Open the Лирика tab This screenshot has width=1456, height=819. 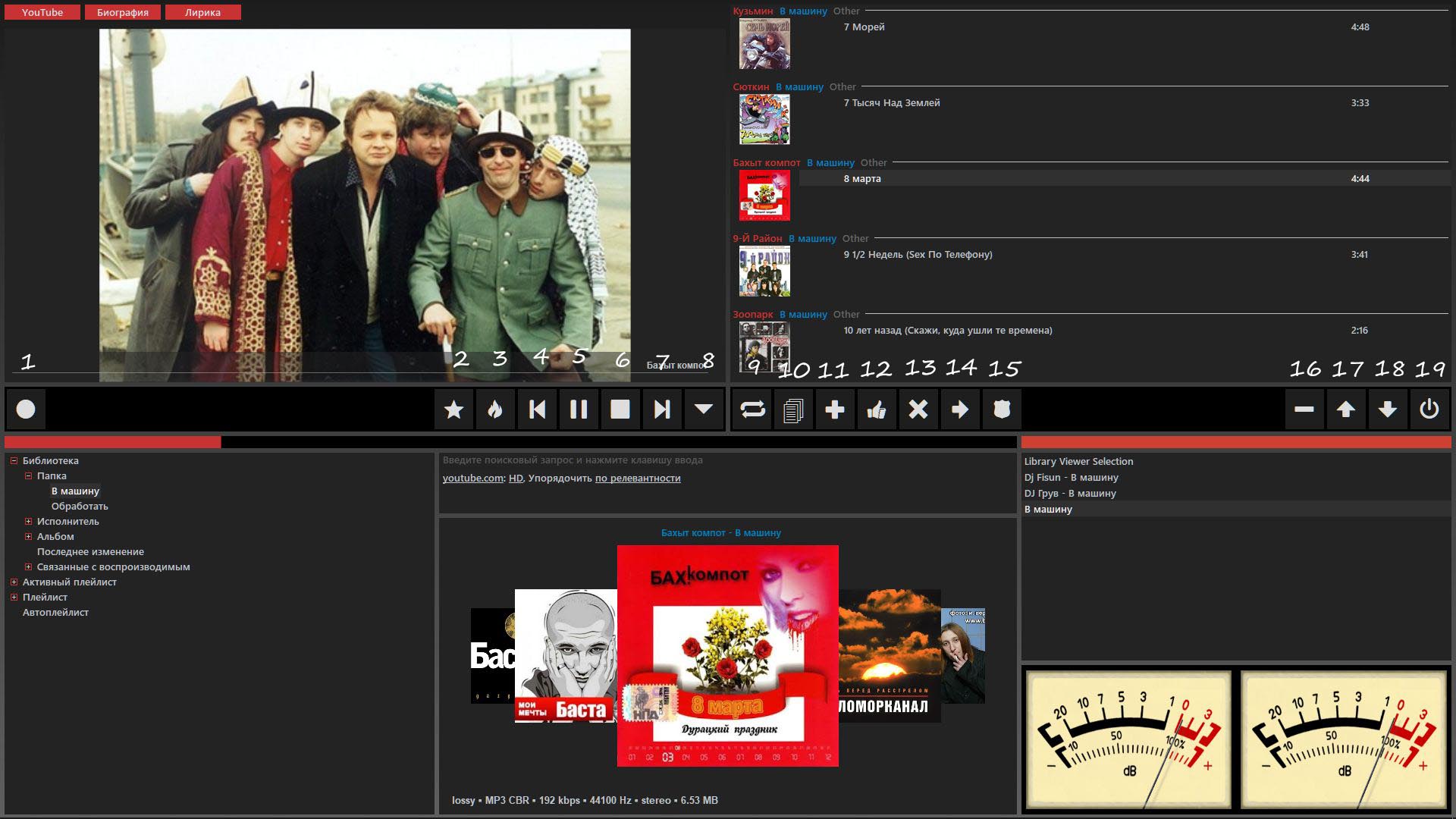coord(202,12)
